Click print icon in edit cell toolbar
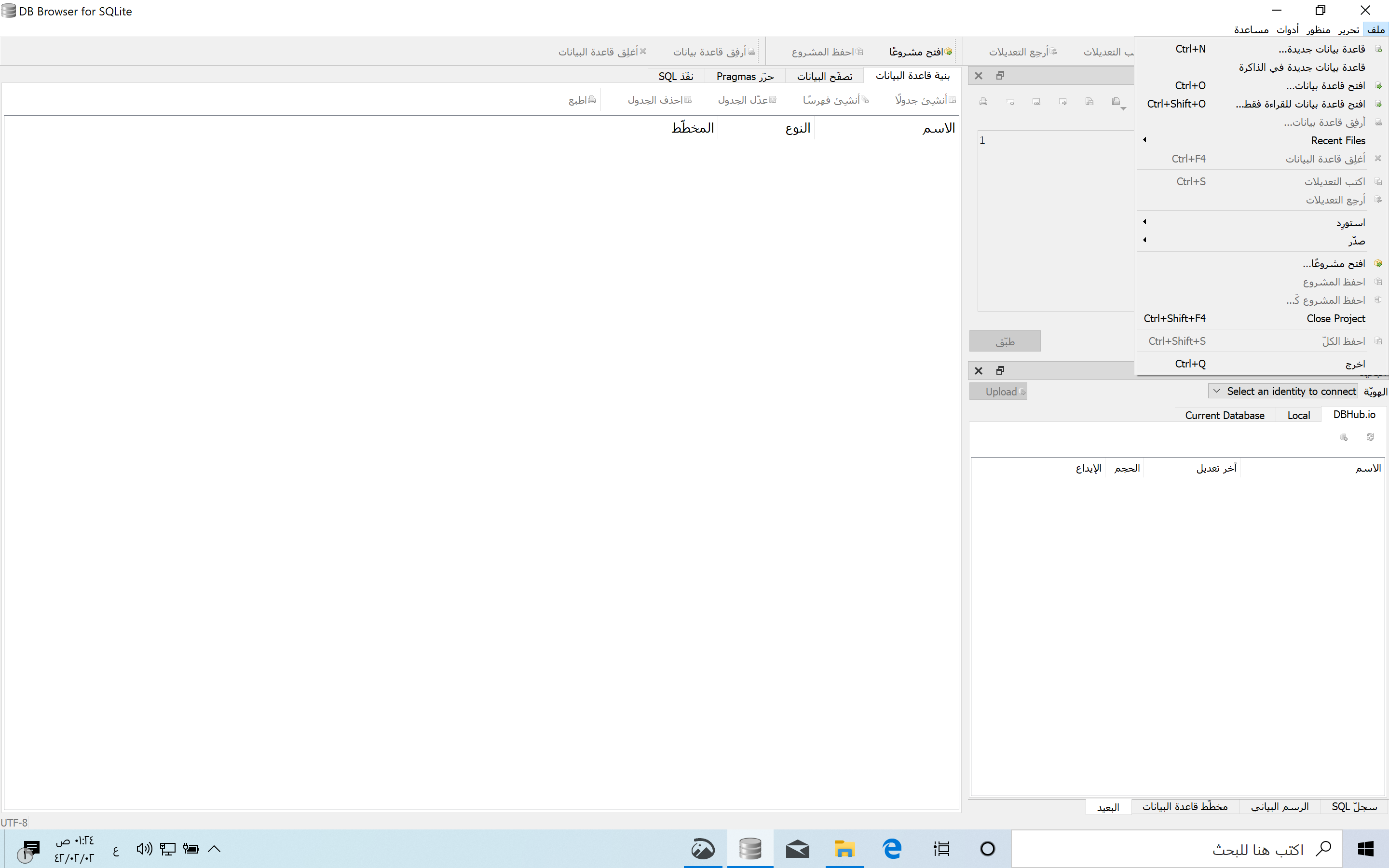1389x868 pixels. click(983, 102)
